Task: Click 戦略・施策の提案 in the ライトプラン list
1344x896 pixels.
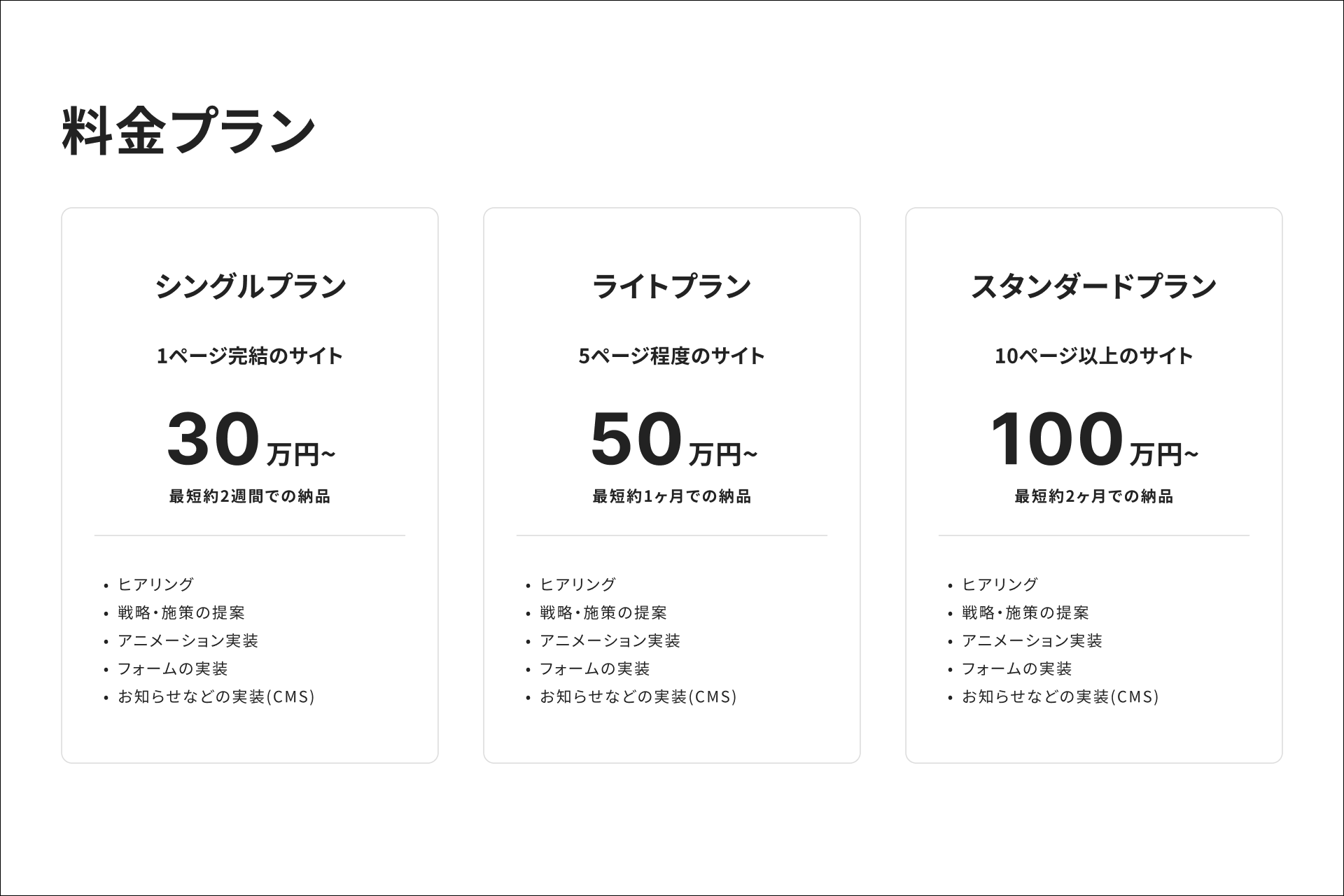Action: (603, 613)
